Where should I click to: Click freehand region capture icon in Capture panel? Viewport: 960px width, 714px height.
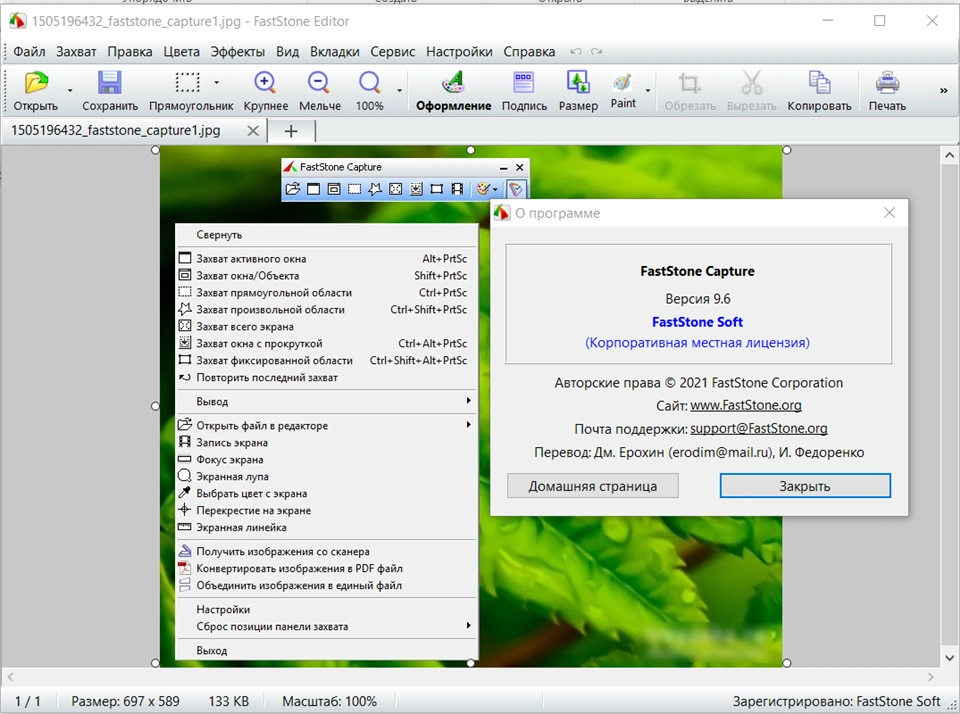[x=375, y=189]
